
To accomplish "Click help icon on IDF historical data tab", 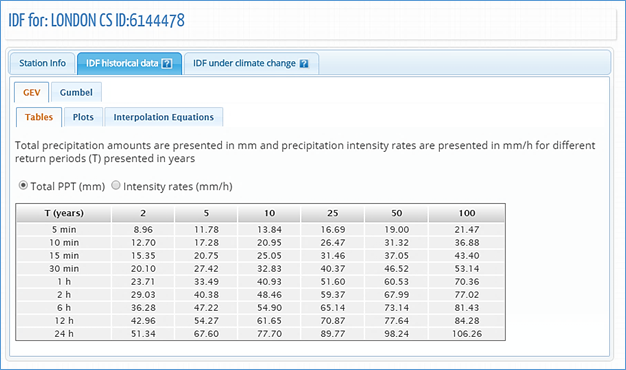I will coord(166,63).
